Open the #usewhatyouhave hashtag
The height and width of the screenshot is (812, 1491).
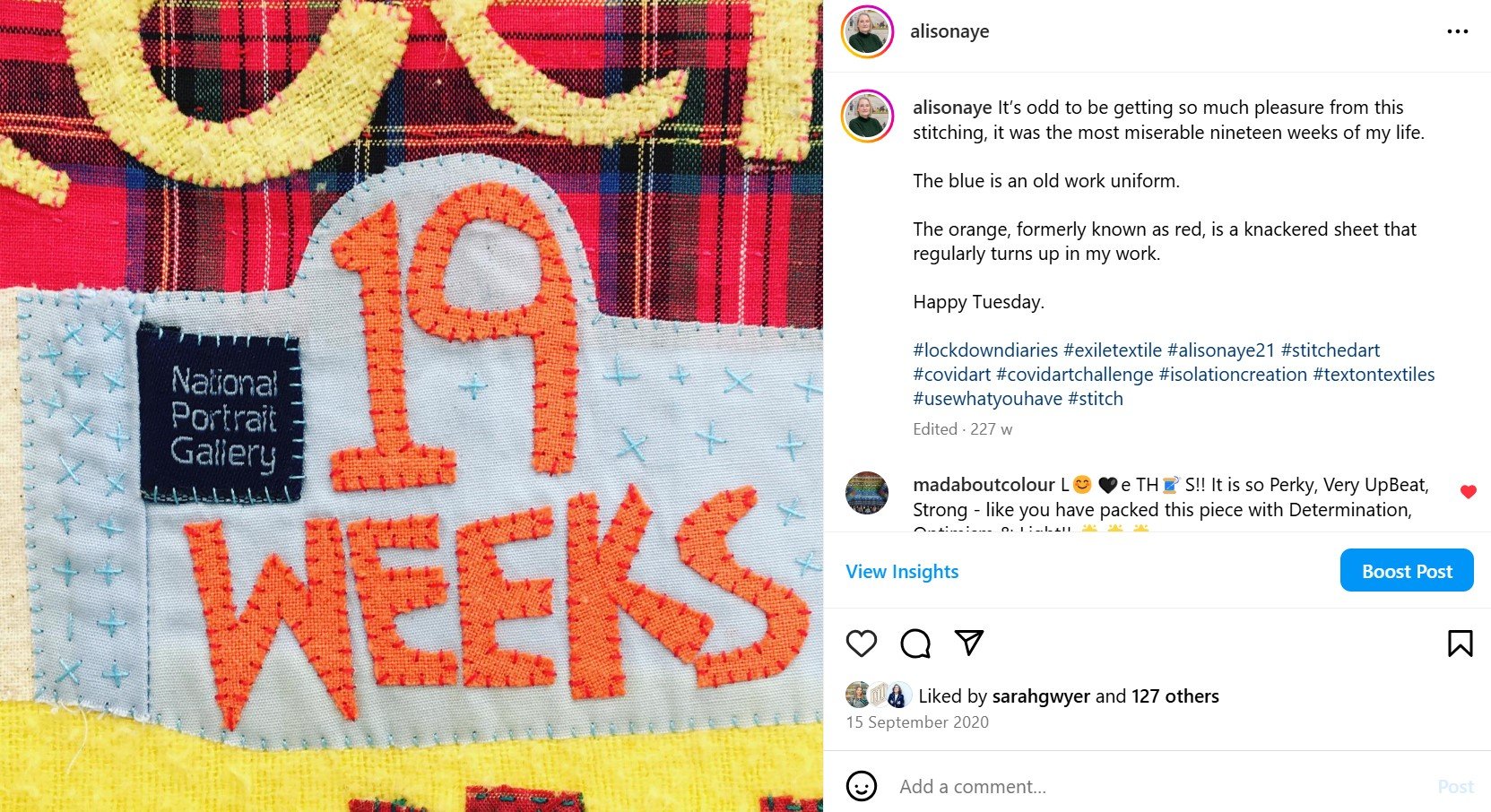point(987,399)
